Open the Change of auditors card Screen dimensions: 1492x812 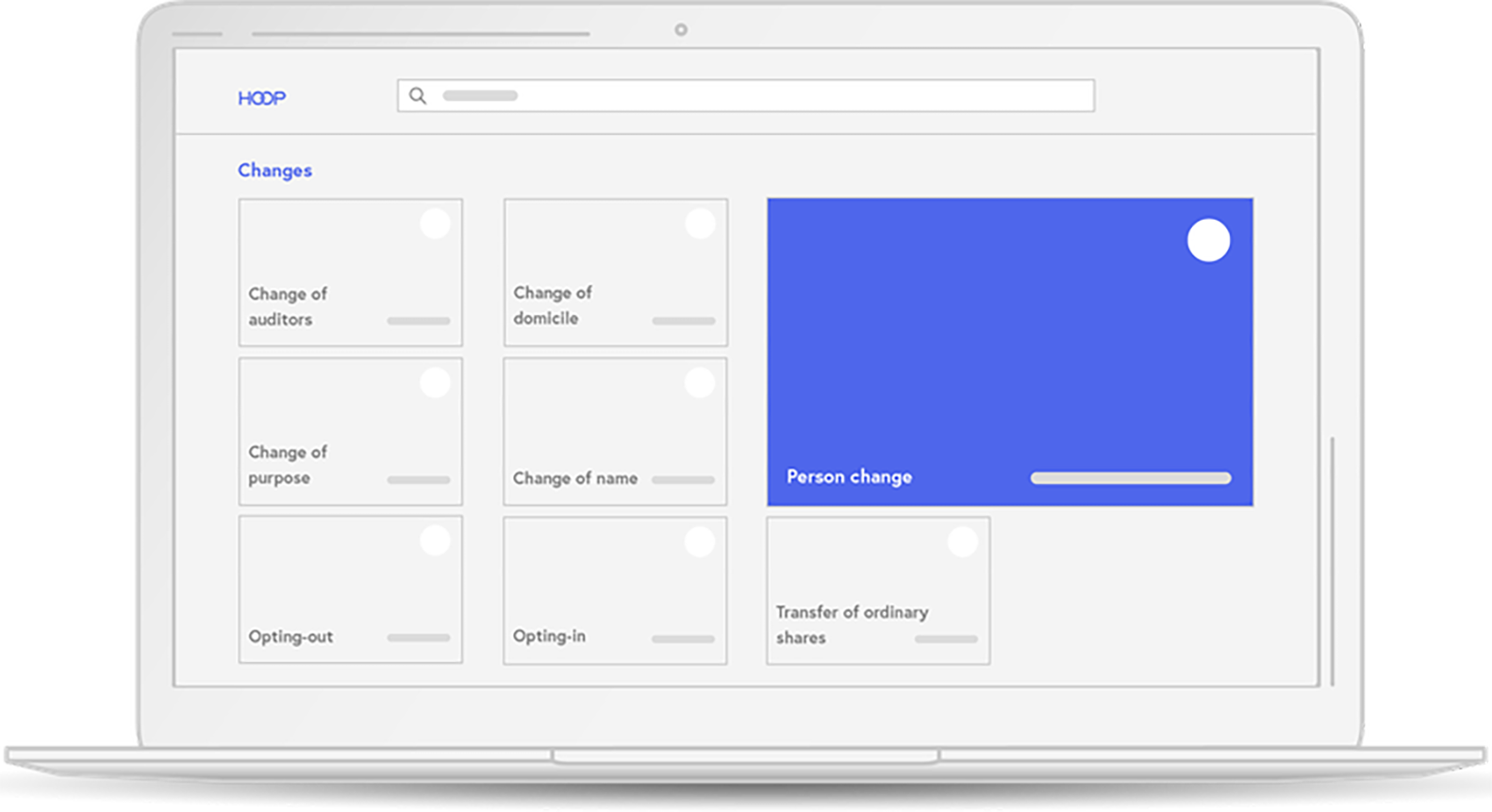[351, 273]
